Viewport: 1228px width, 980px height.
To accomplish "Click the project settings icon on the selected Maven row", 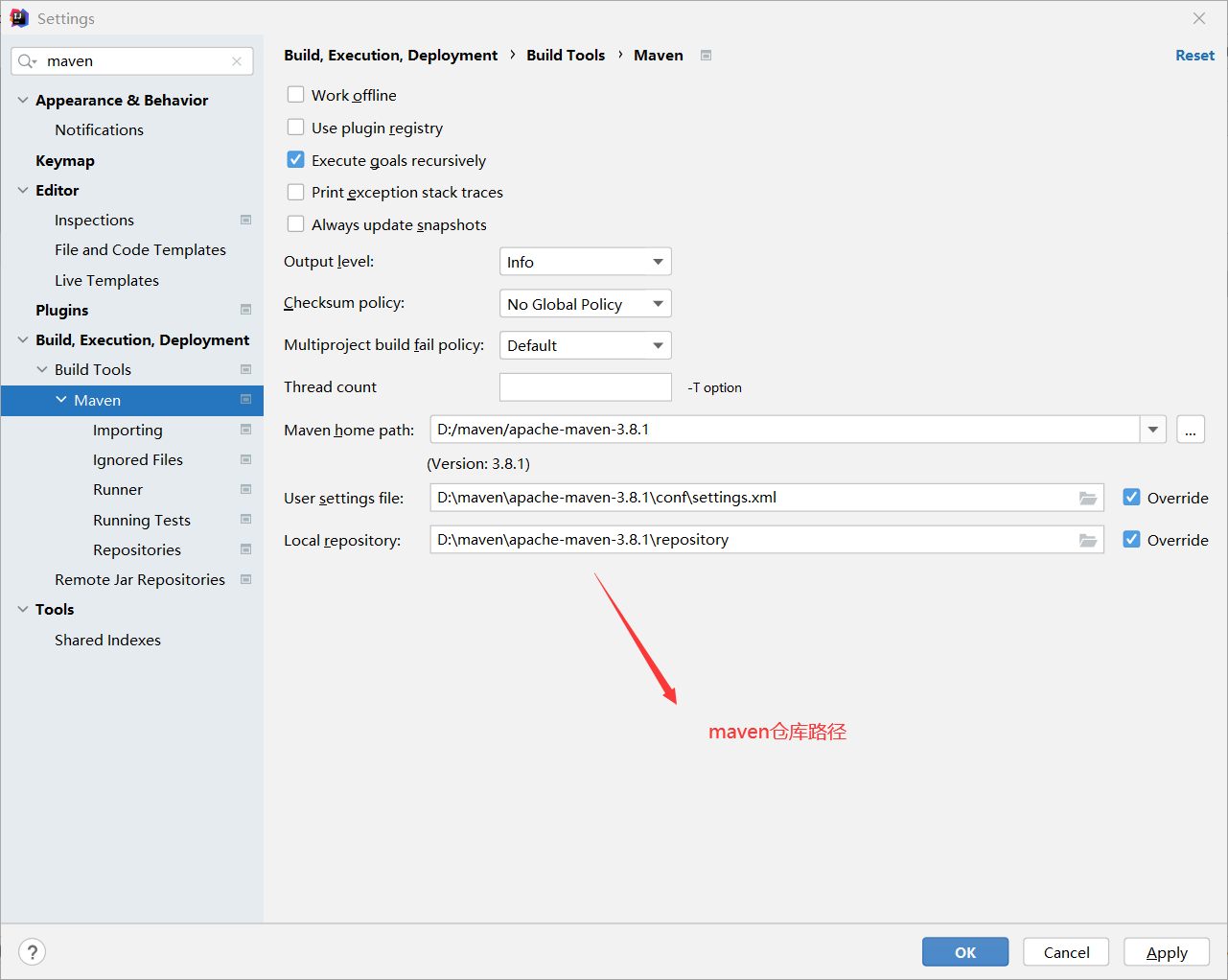I will coord(245,400).
